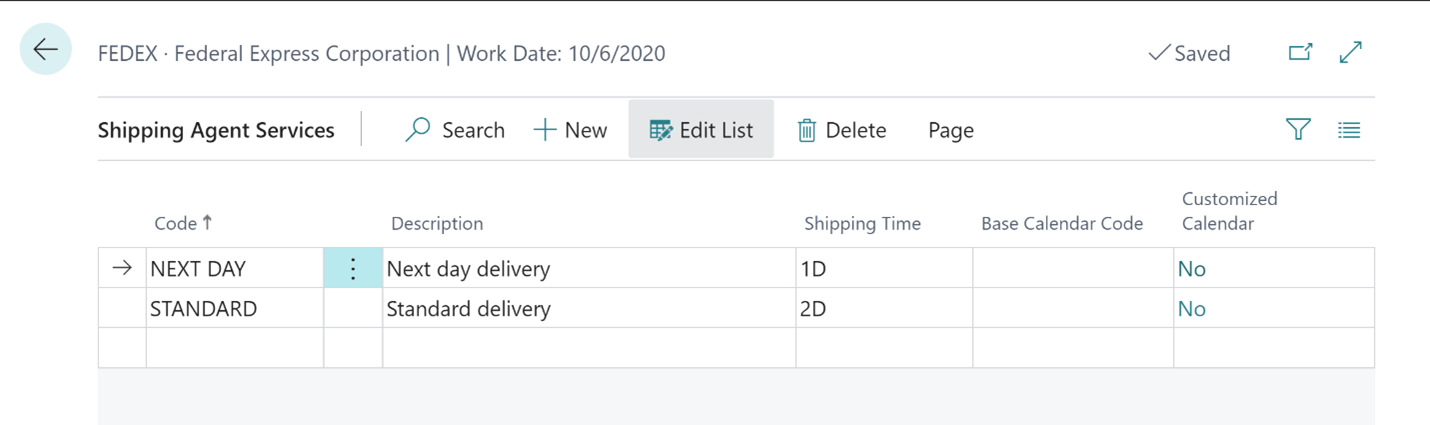Open Shipping Time column header options
This screenshot has width=1430, height=425.
[x=862, y=223]
